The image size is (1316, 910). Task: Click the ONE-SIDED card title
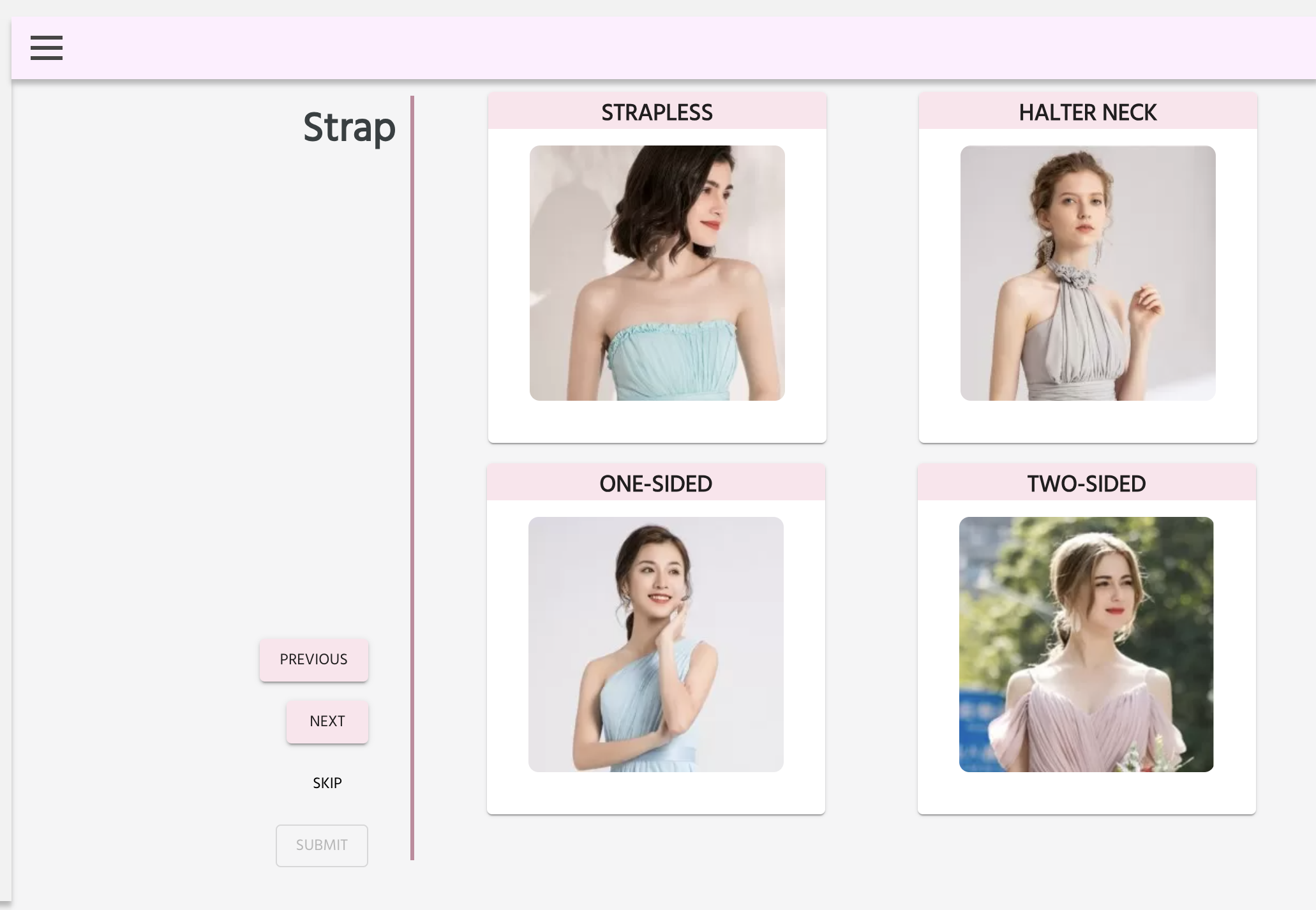coord(655,484)
